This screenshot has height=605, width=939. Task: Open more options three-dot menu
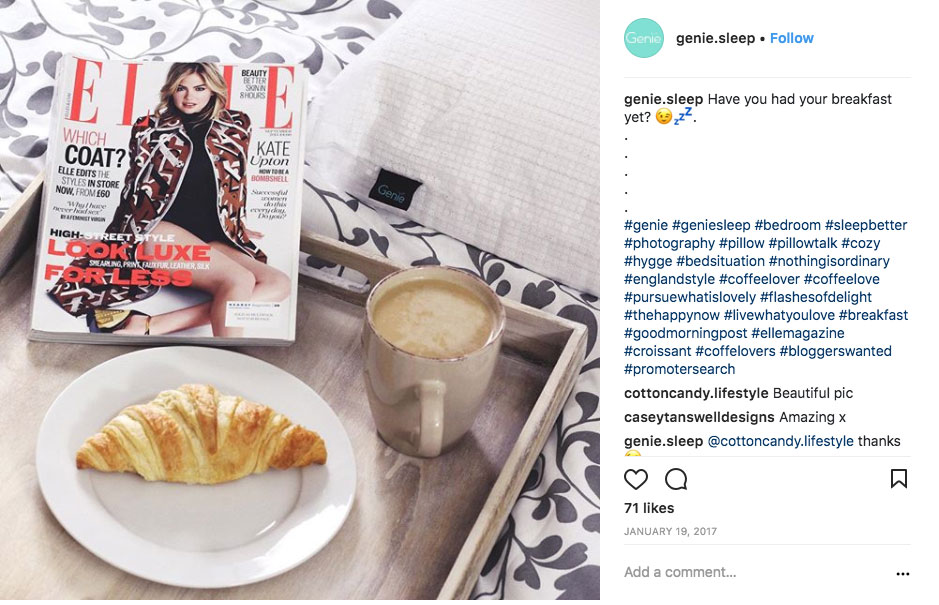click(x=902, y=574)
